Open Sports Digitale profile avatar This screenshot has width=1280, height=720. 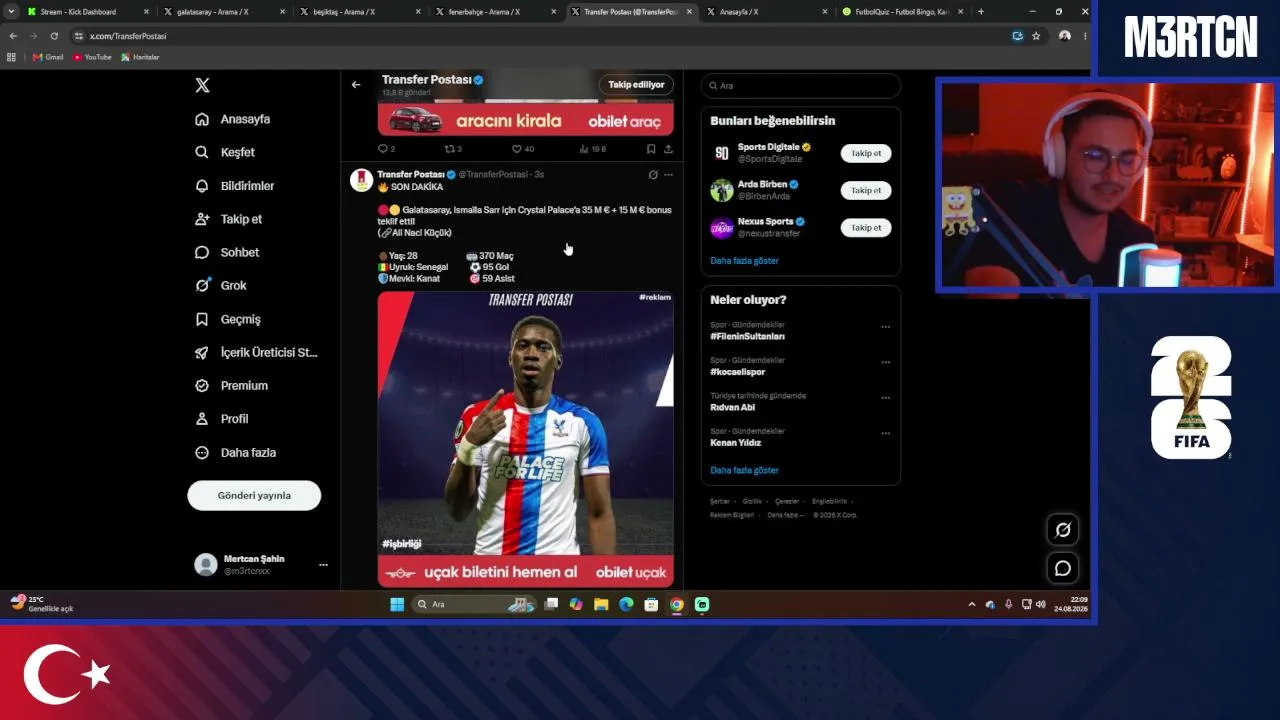click(x=722, y=153)
